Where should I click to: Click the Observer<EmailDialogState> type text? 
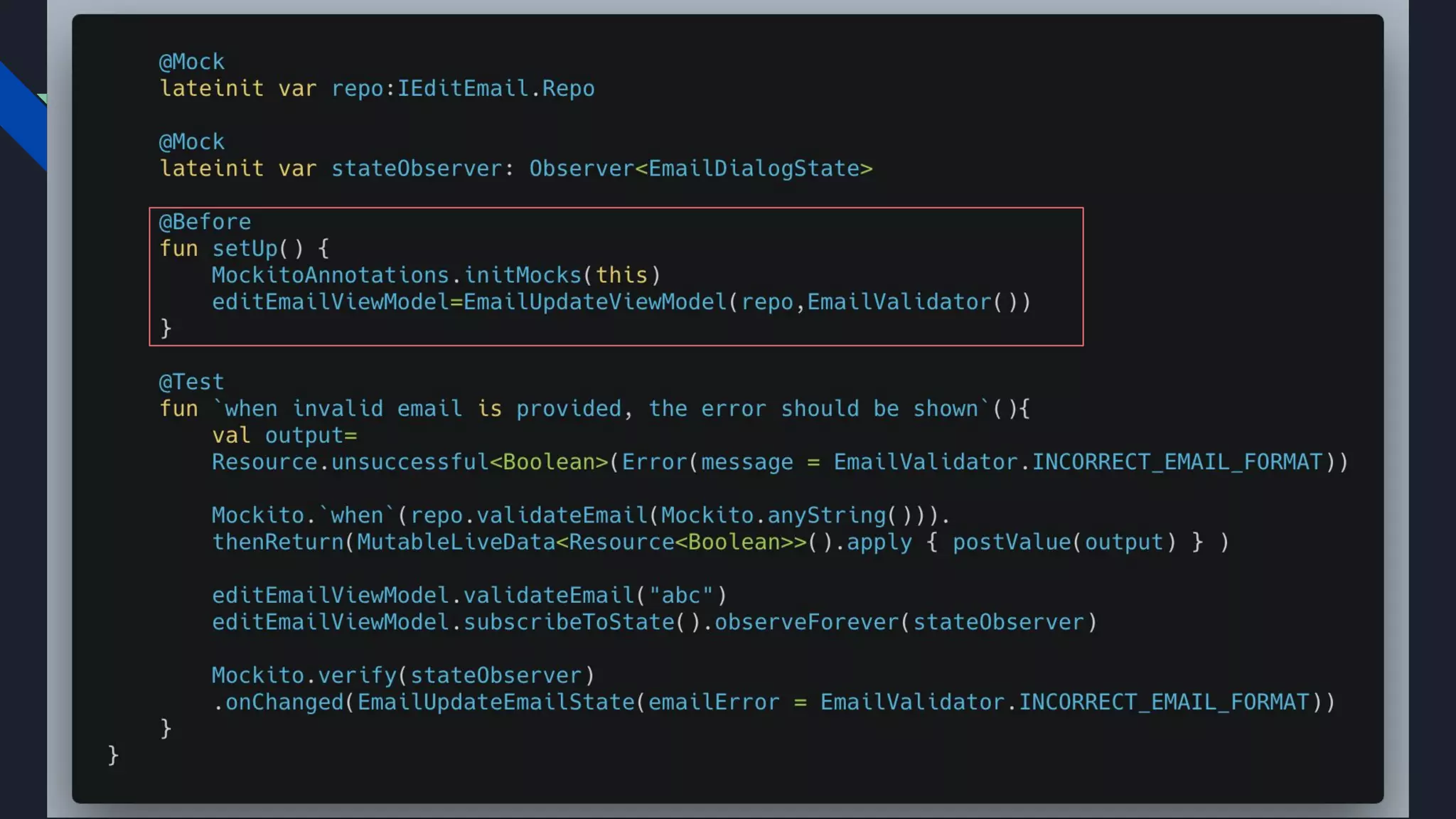(x=700, y=168)
